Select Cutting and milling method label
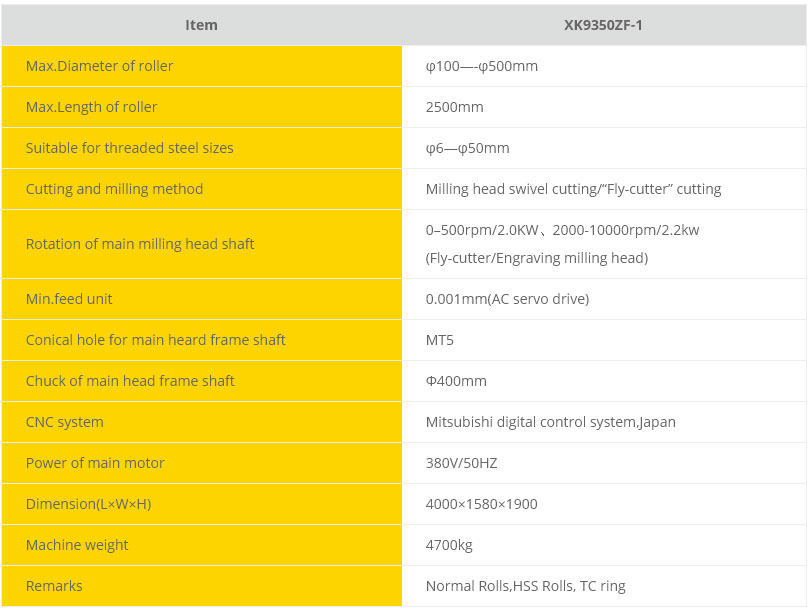The width and height of the screenshot is (811, 609). coord(114,189)
